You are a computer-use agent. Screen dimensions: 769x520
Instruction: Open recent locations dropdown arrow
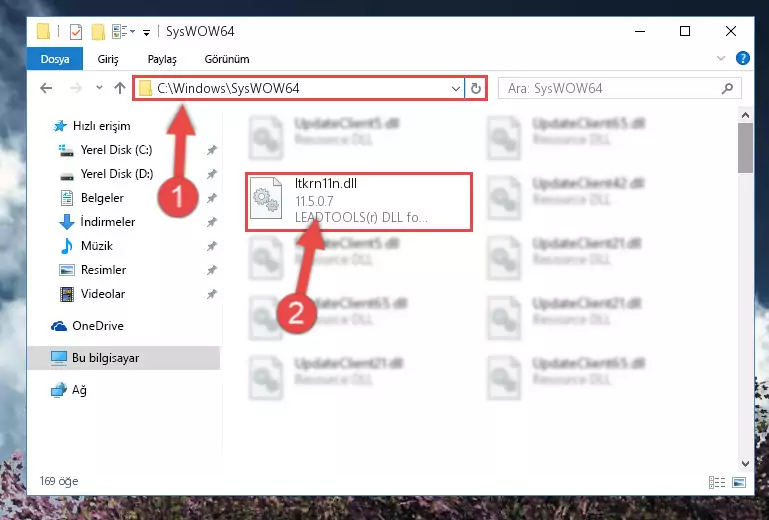click(99, 88)
